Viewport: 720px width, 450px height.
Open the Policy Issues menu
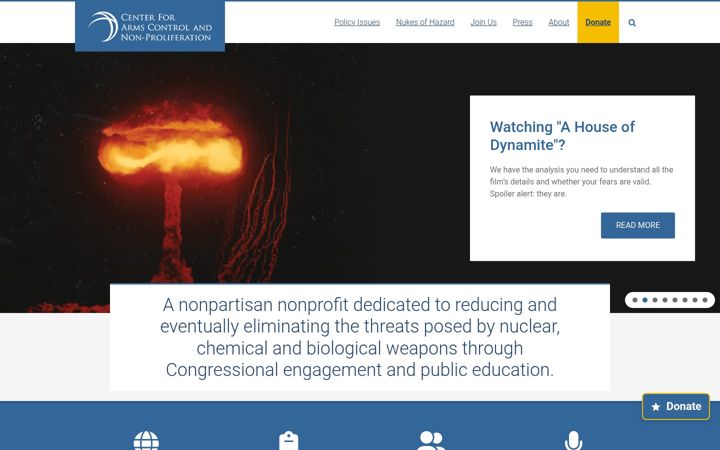coord(357,22)
